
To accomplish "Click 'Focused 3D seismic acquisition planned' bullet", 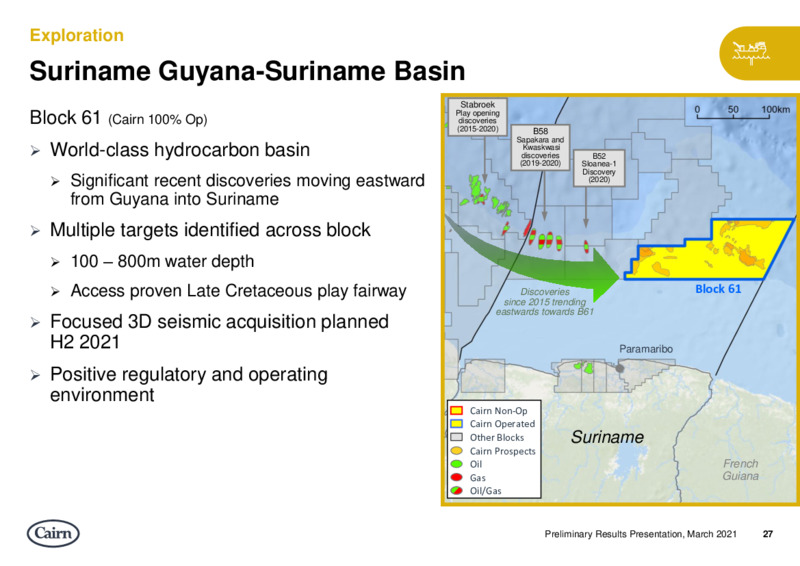I will click(219, 332).
